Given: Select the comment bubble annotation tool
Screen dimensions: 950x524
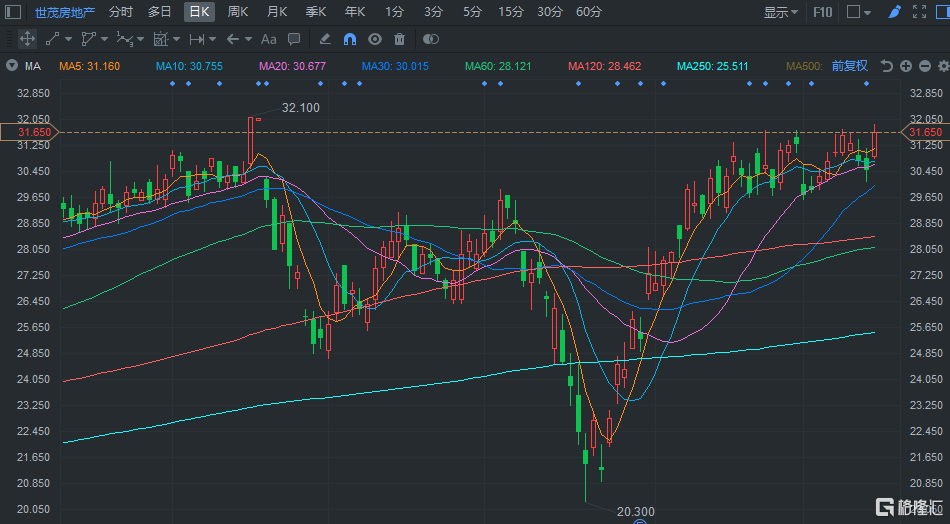Looking at the screenshot, I should coord(294,39).
